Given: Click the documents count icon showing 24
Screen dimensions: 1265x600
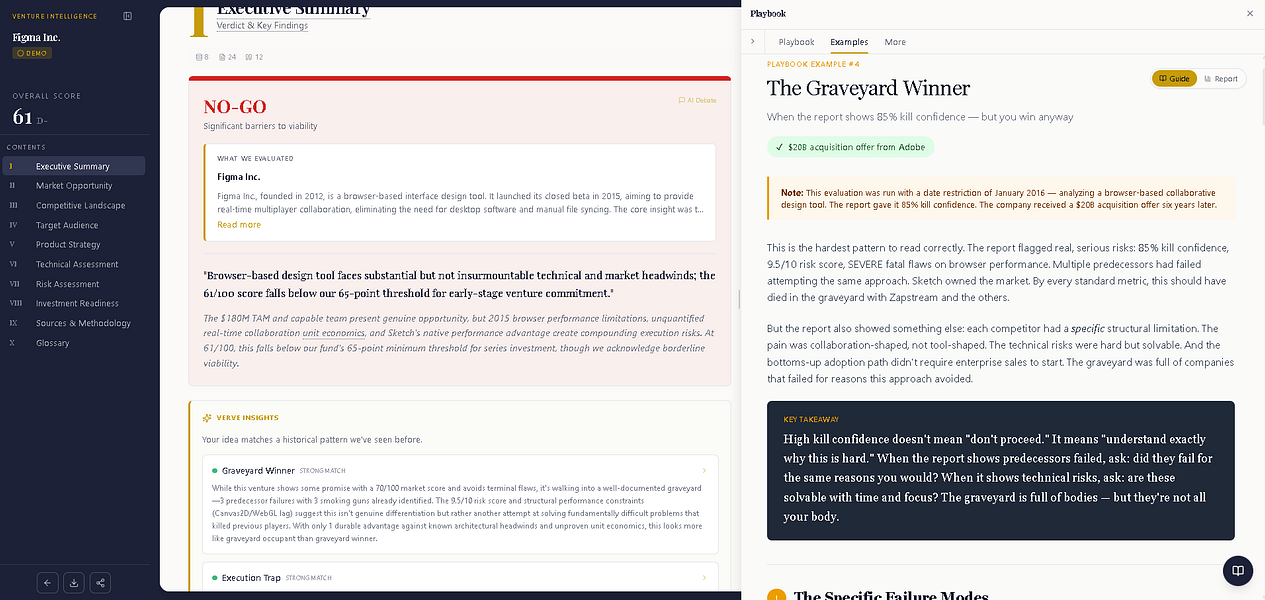Looking at the screenshot, I should [227, 57].
